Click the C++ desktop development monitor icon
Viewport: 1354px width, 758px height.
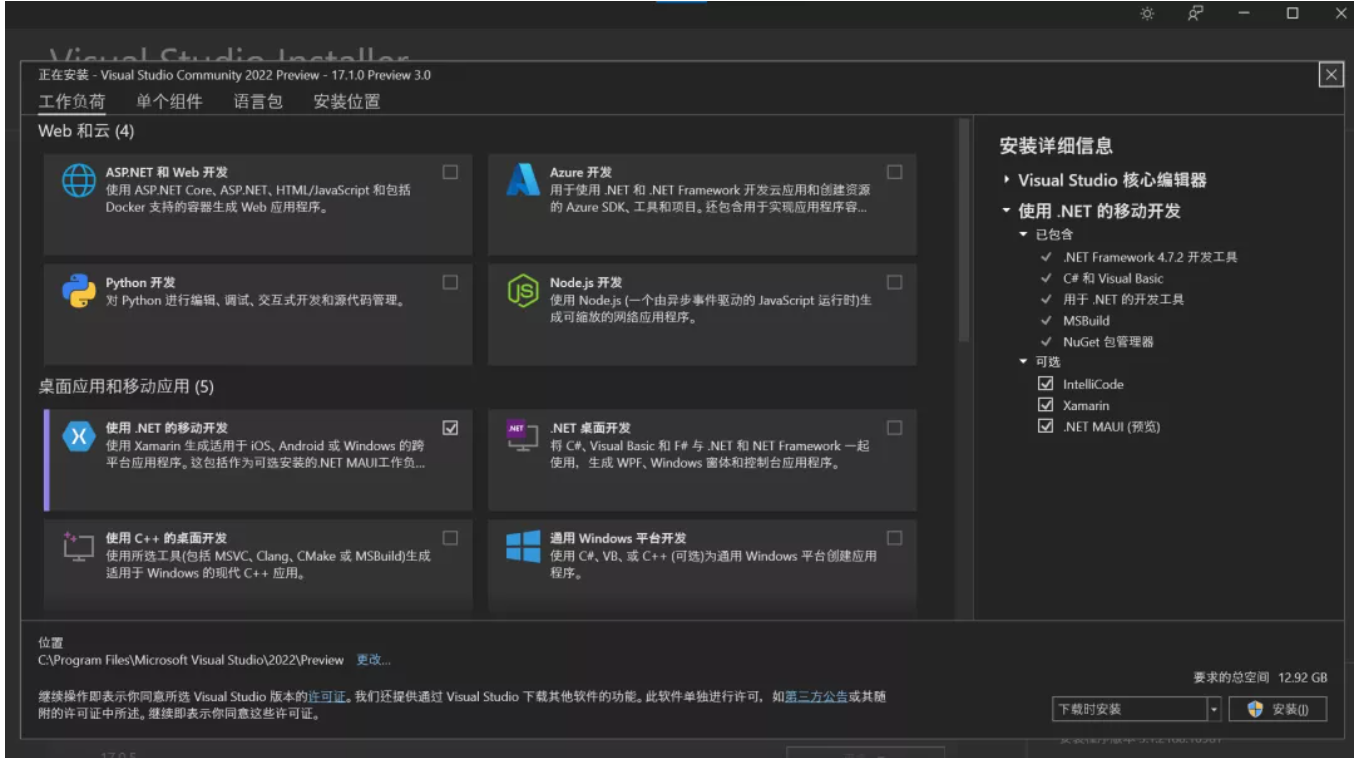click(x=79, y=545)
